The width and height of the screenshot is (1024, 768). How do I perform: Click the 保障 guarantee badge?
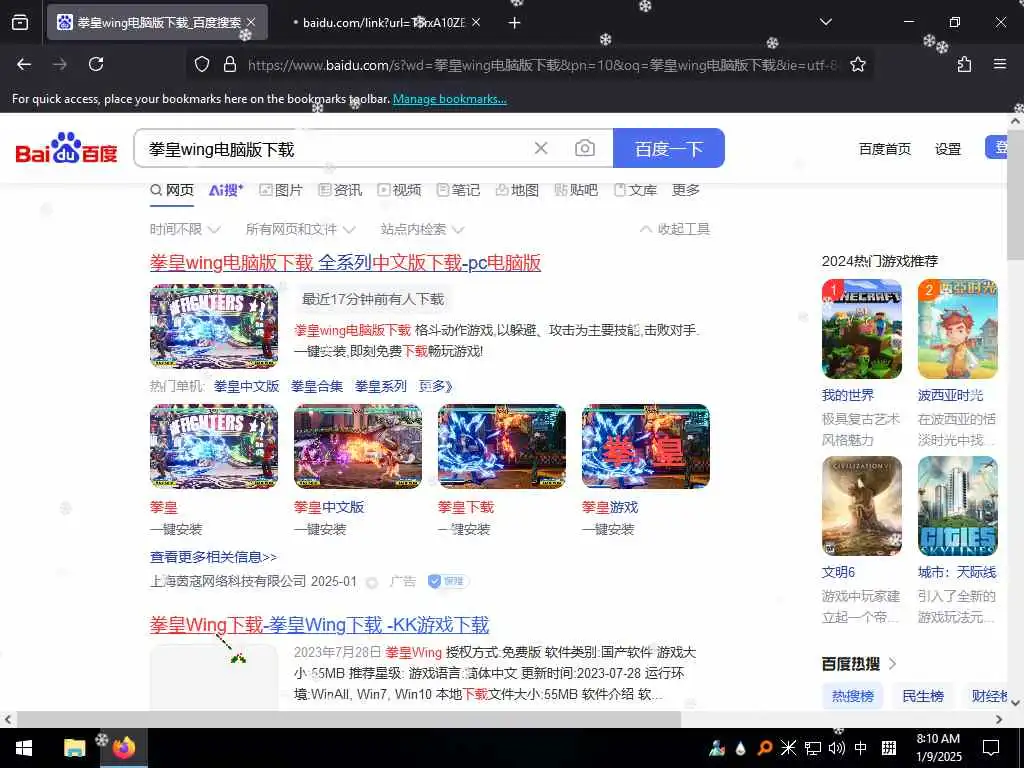coord(447,581)
